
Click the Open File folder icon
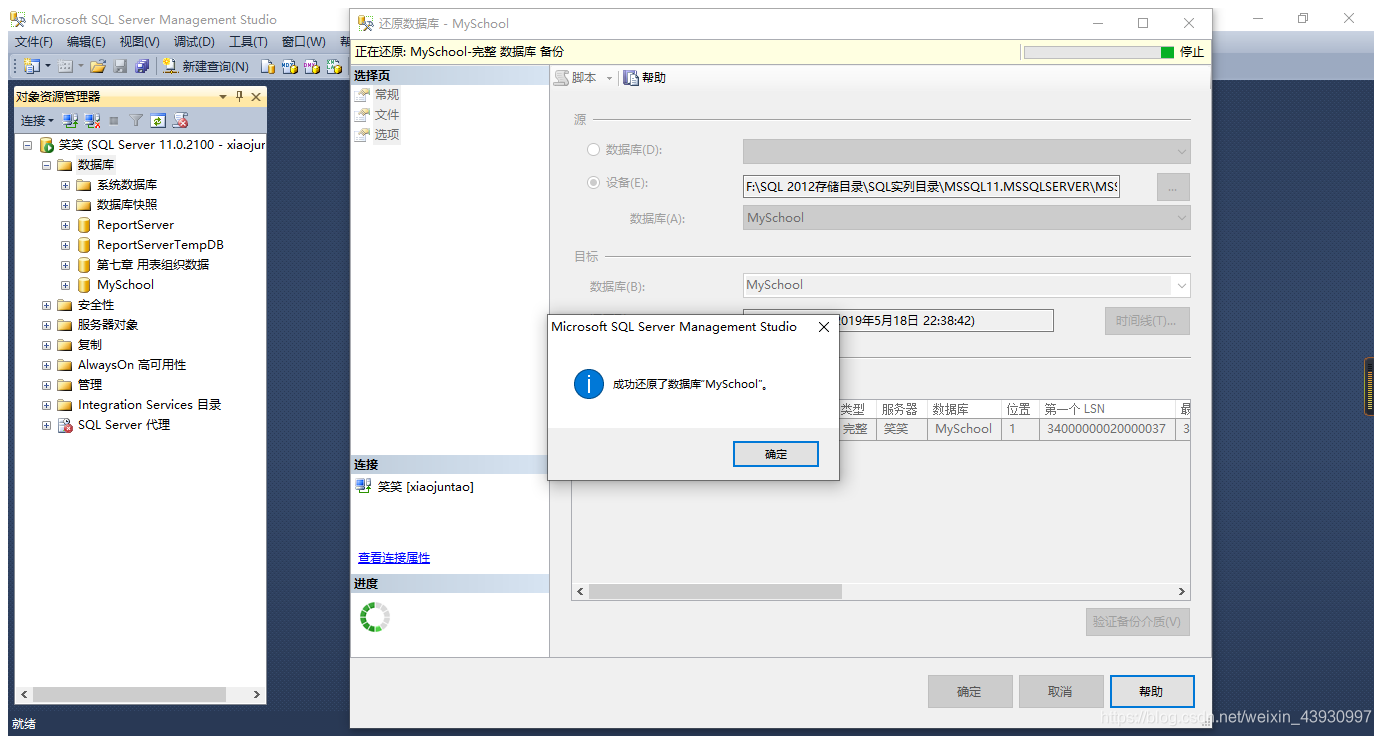[x=98, y=66]
